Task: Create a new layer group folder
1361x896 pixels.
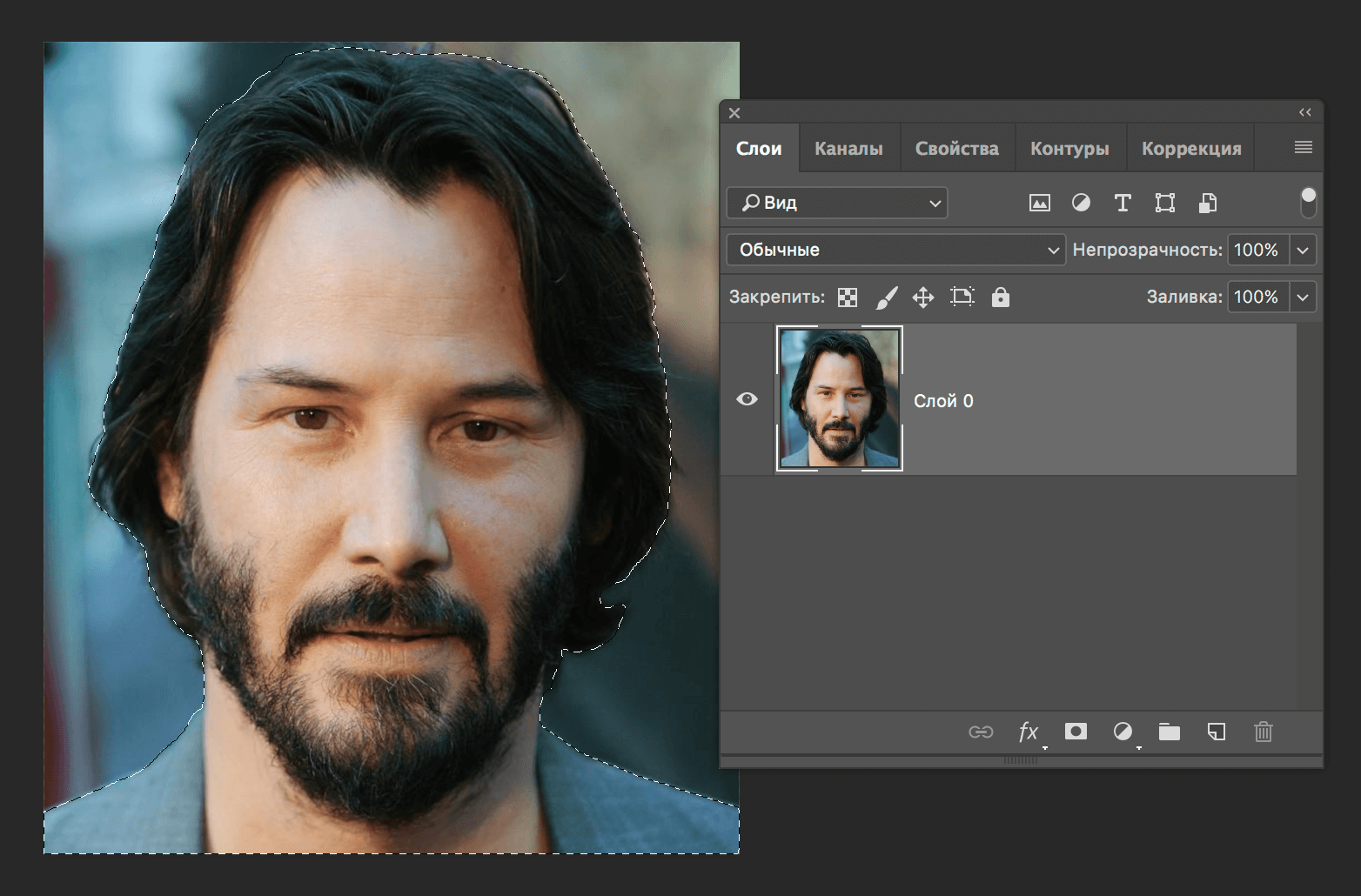Action: [x=1170, y=732]
